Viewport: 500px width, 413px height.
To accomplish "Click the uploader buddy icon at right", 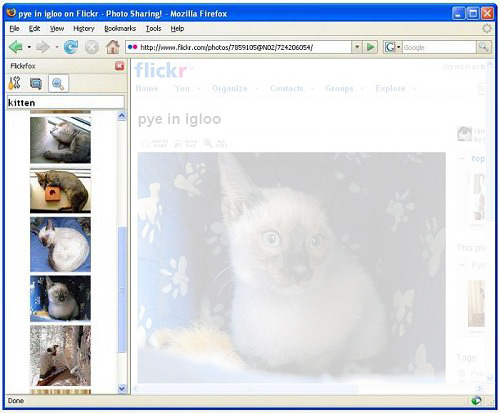I will coord(464,134).
